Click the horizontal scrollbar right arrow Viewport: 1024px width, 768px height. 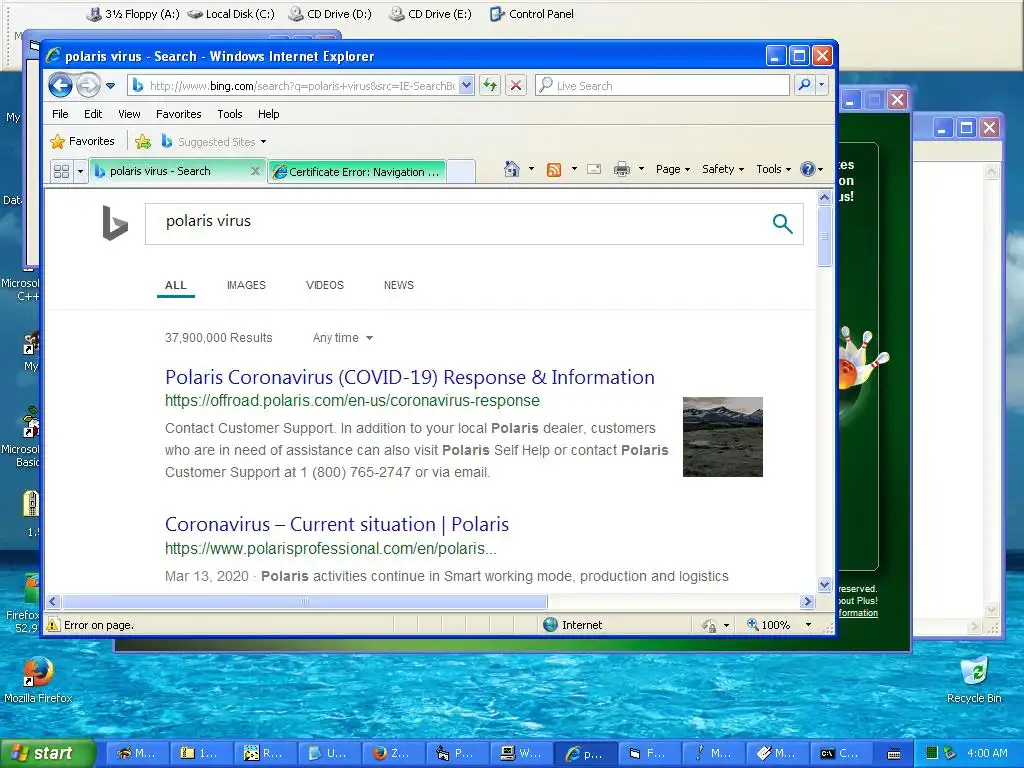coord(807,601)
